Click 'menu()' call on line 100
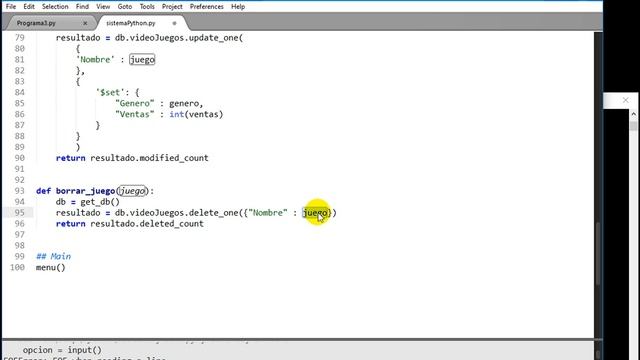640x360 pixels. 51,267
